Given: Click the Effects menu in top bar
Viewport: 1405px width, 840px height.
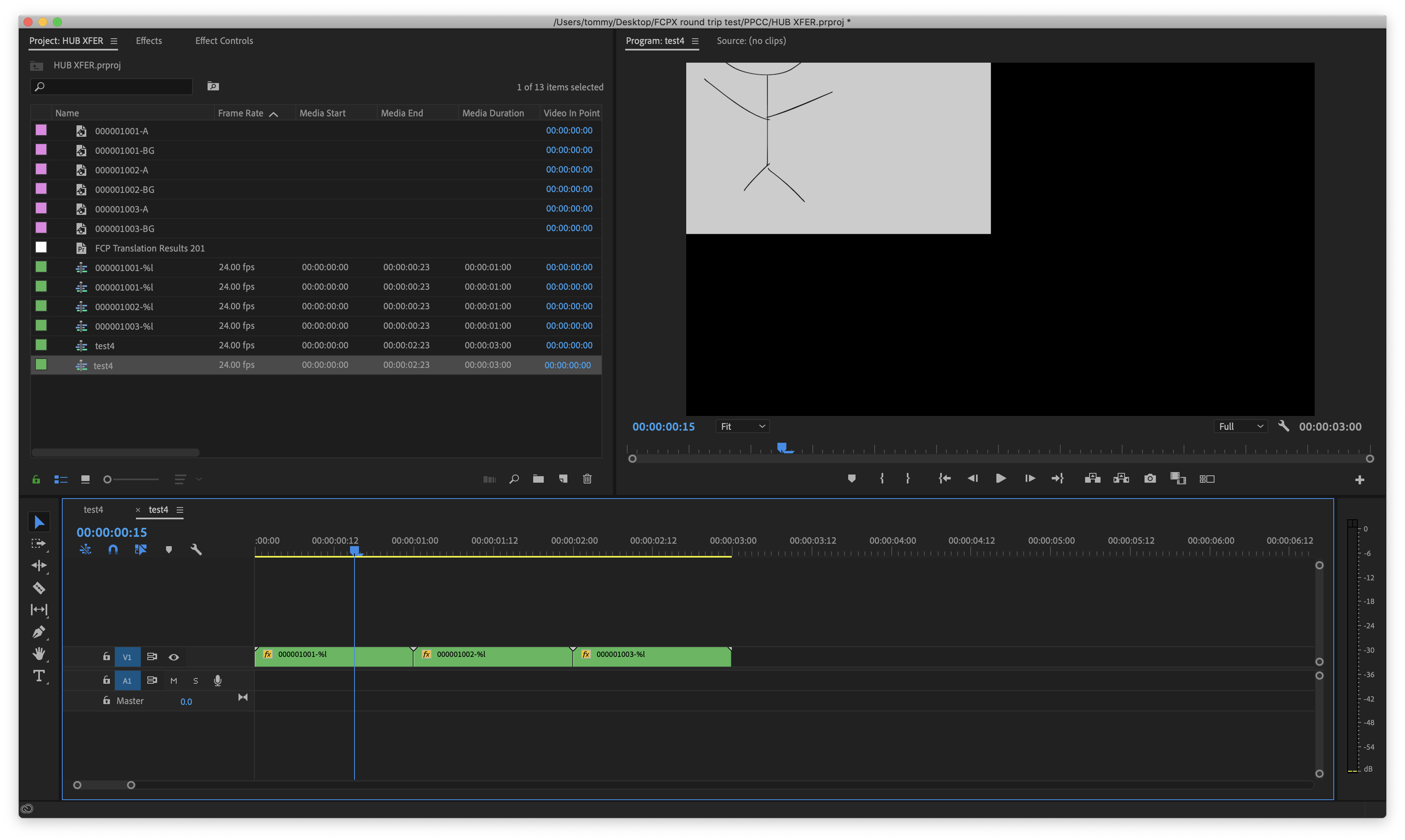Looking at the screenshot, I should point(149,41).
